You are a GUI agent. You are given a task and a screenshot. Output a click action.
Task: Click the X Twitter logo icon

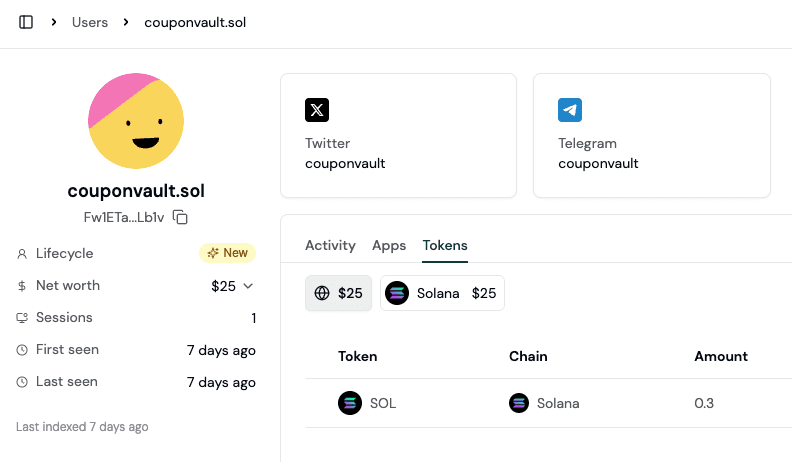click(x=317, y=110)
